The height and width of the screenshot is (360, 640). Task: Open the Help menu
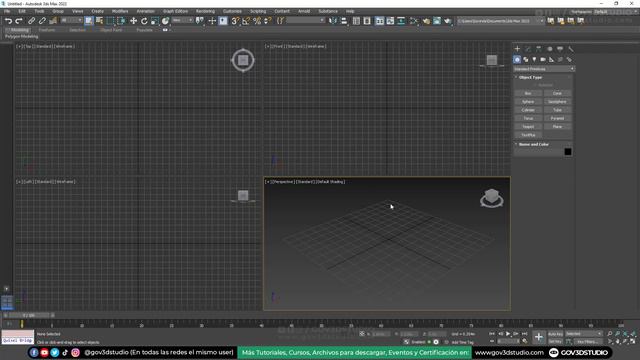350,11
